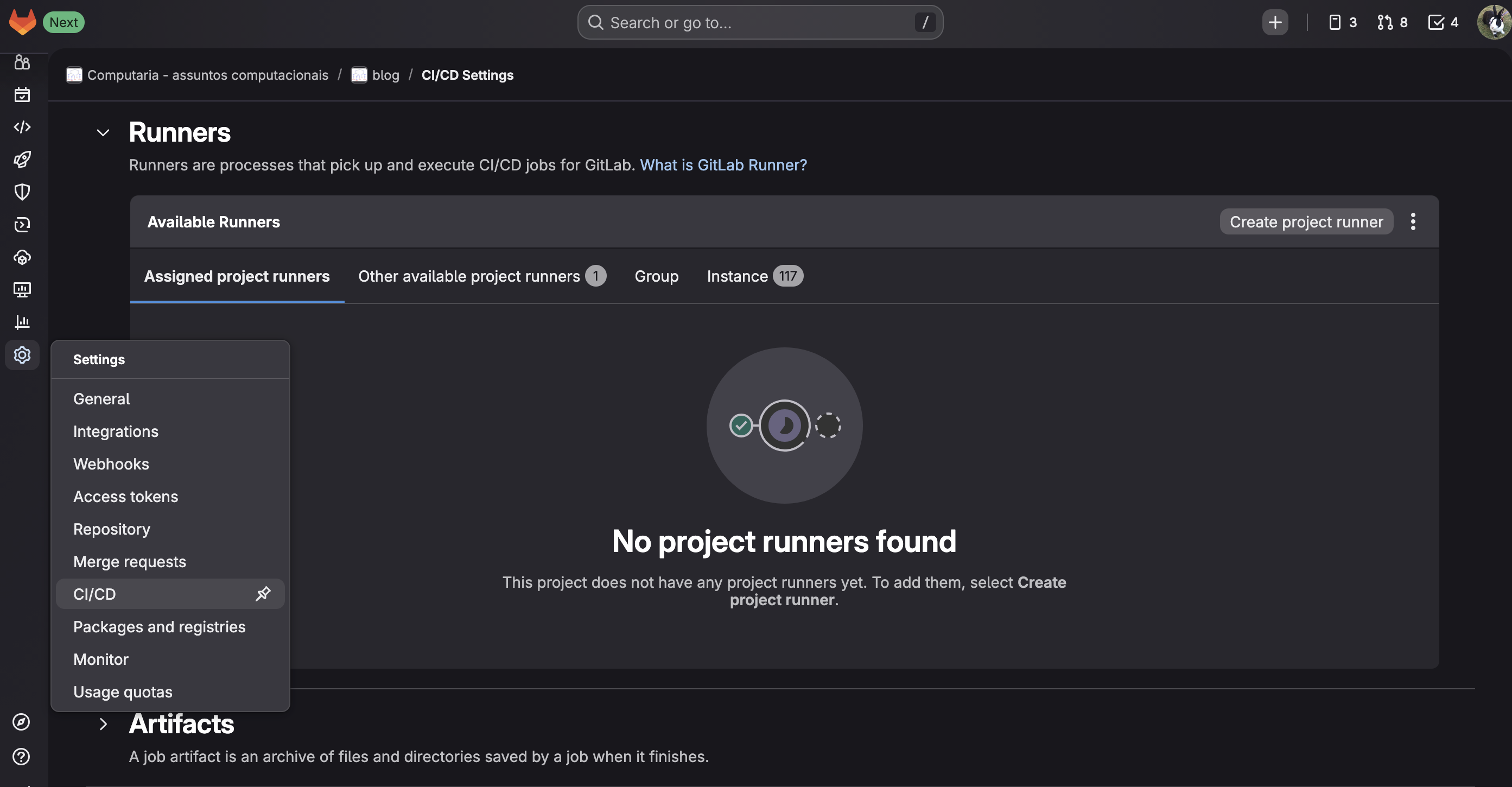The height and width of the screenshot is (787, 1512).
Task: Open the Build rocket icon in sidebar
Action: [22, 159]
